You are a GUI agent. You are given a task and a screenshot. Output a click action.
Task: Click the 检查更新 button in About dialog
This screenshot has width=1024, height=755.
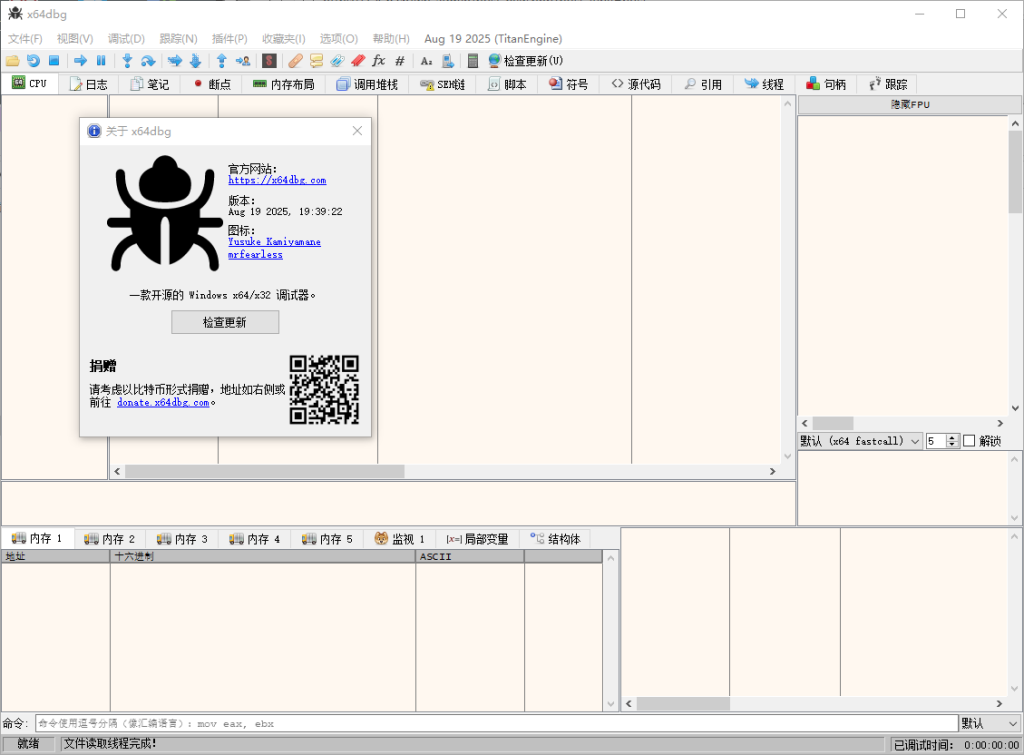[225, 322]
